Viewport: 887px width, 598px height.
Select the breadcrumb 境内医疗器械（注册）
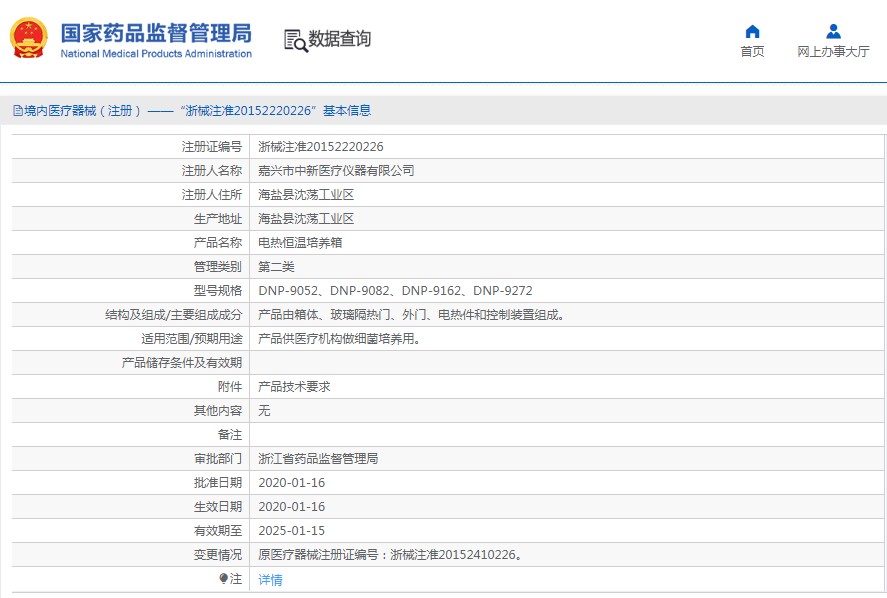coord(81,111)
